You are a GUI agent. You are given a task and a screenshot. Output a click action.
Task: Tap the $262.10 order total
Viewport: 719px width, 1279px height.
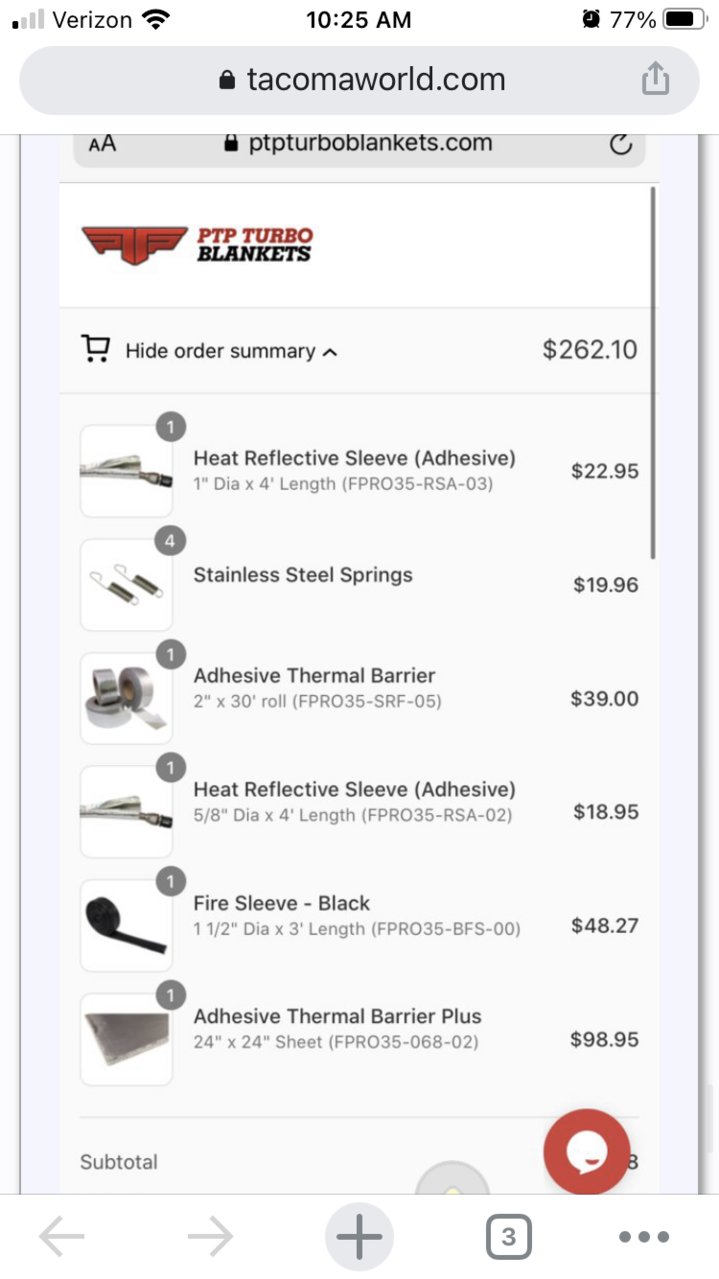coord(589,349)
